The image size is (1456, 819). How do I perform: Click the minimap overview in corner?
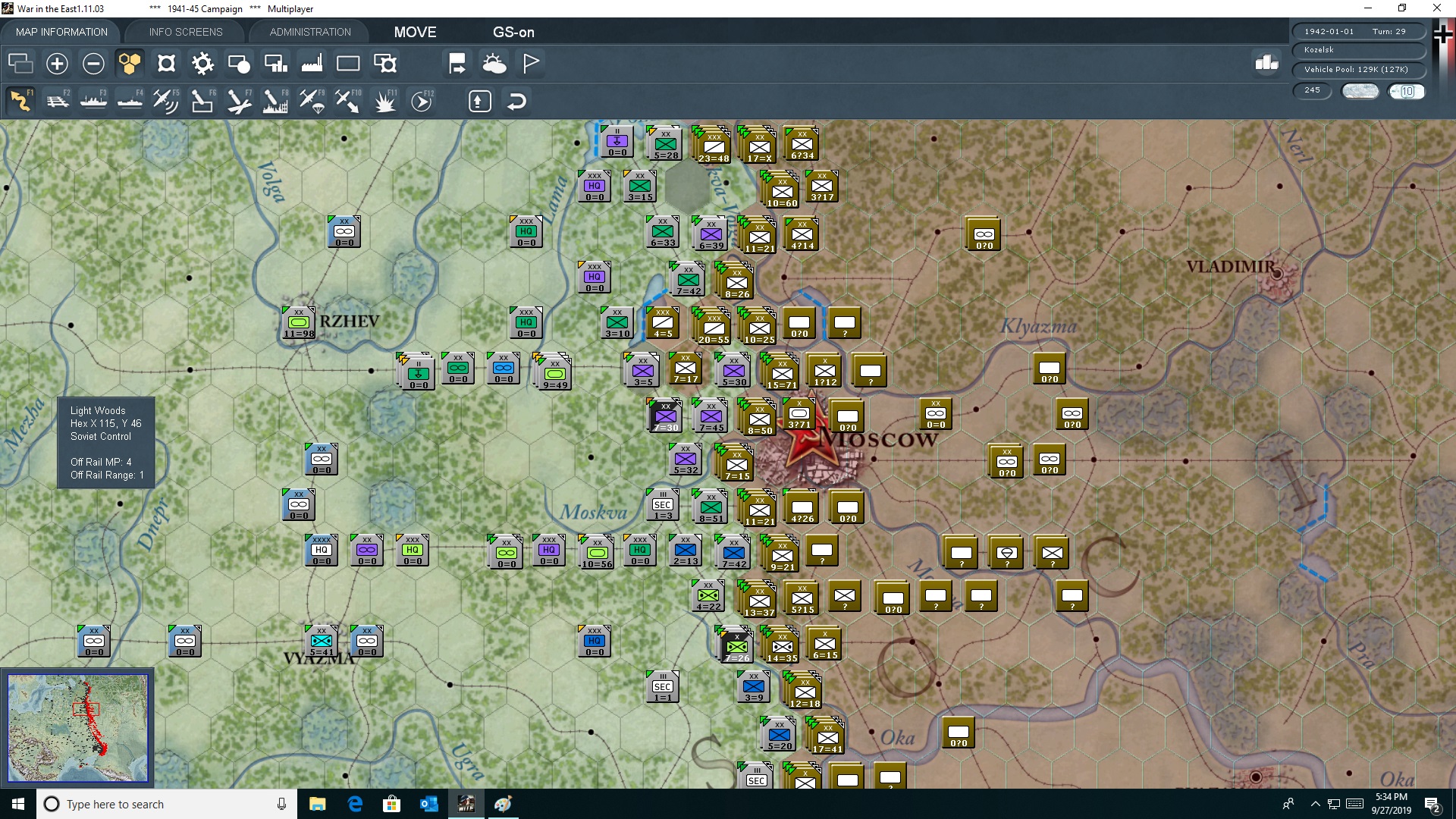tap(77, 727)
